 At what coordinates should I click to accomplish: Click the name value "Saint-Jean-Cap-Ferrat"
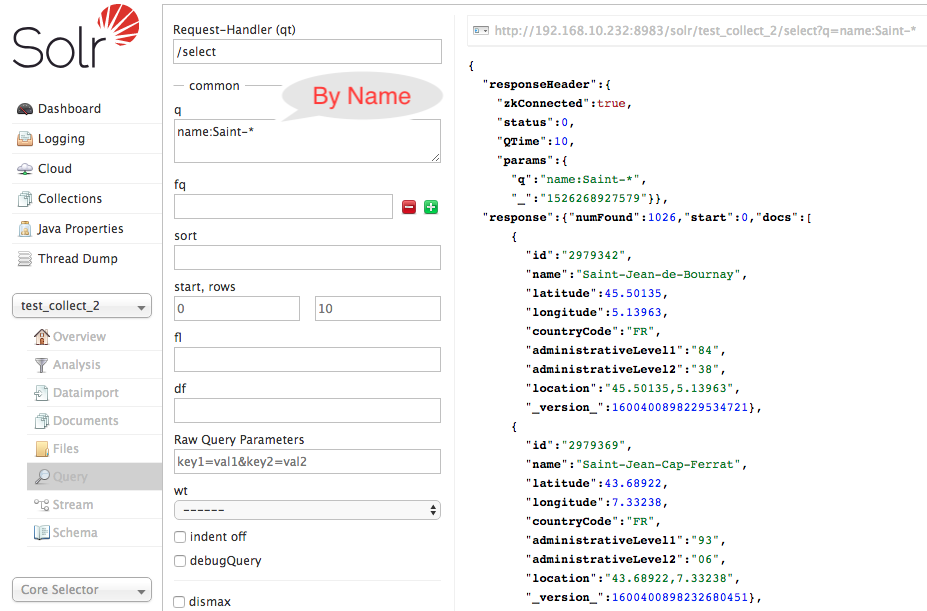pos(658,464)
